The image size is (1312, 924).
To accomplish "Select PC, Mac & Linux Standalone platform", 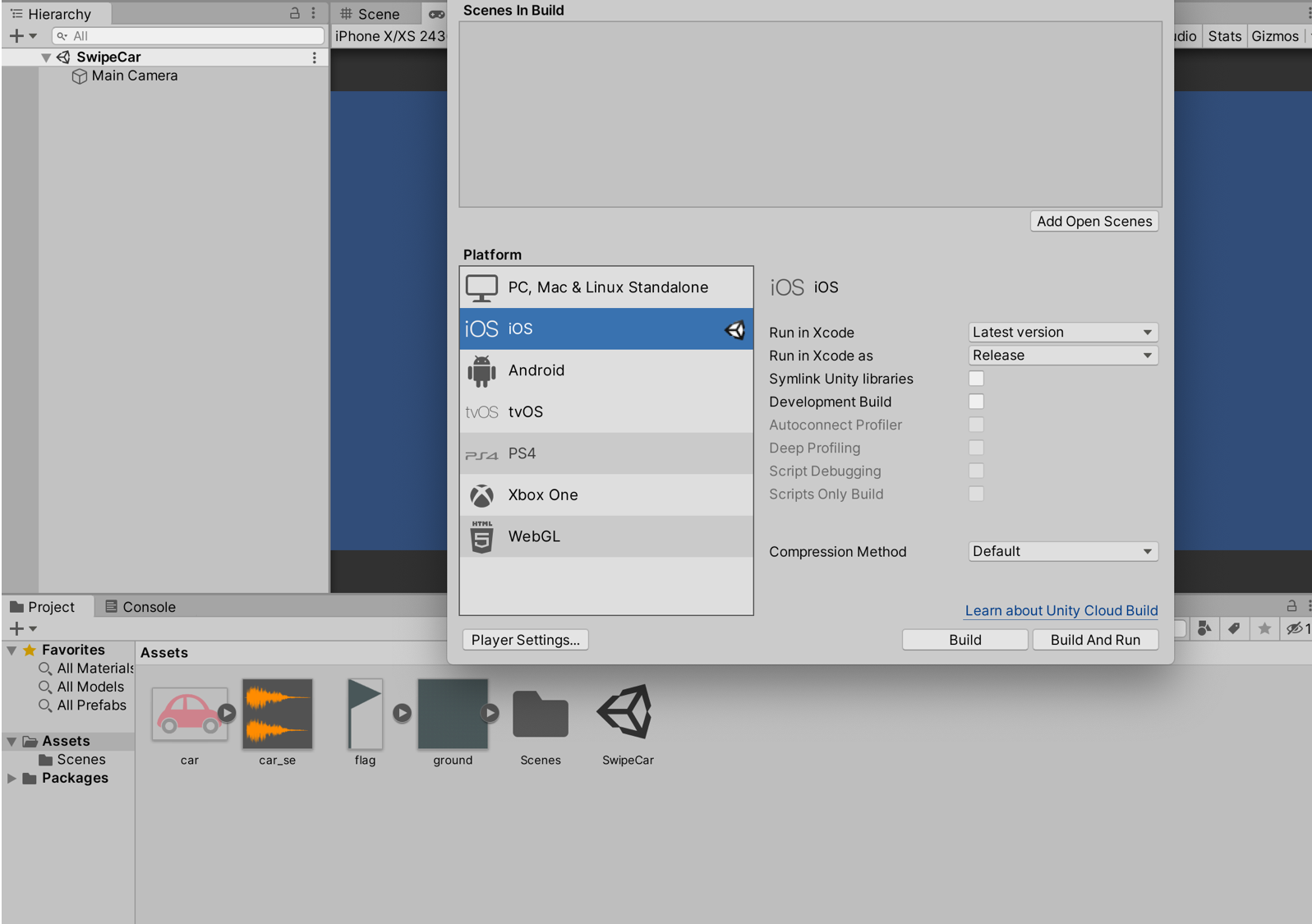I will pyautogui.click(x=606, y=287).
